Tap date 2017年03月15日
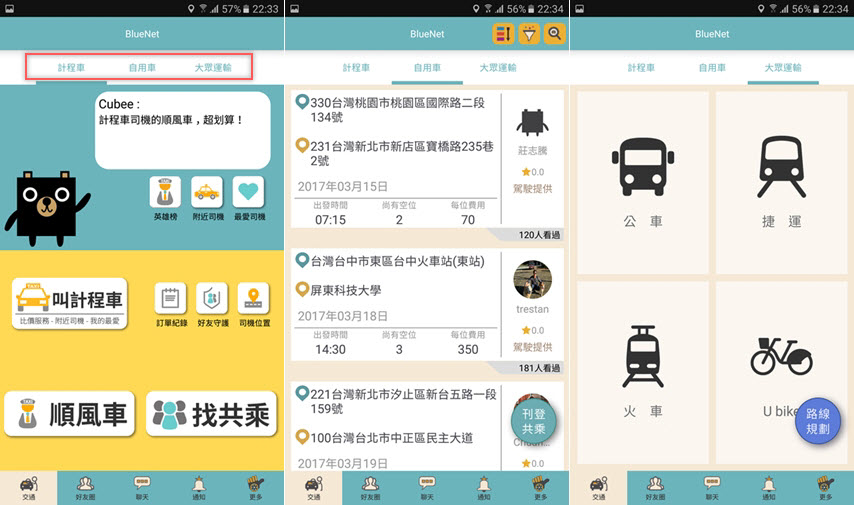This screenshot has height=505, width=854. click(x=343, y=186)
